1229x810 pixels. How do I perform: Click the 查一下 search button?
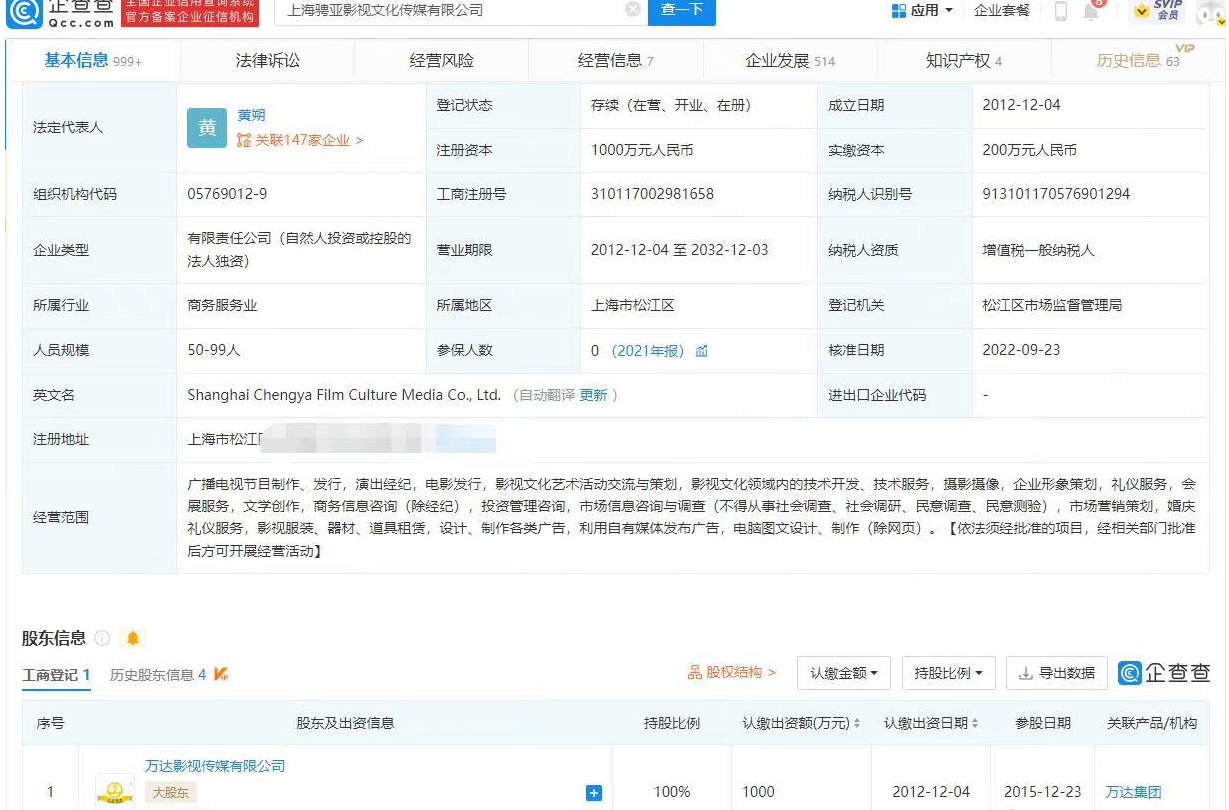(x=681, y=13)
